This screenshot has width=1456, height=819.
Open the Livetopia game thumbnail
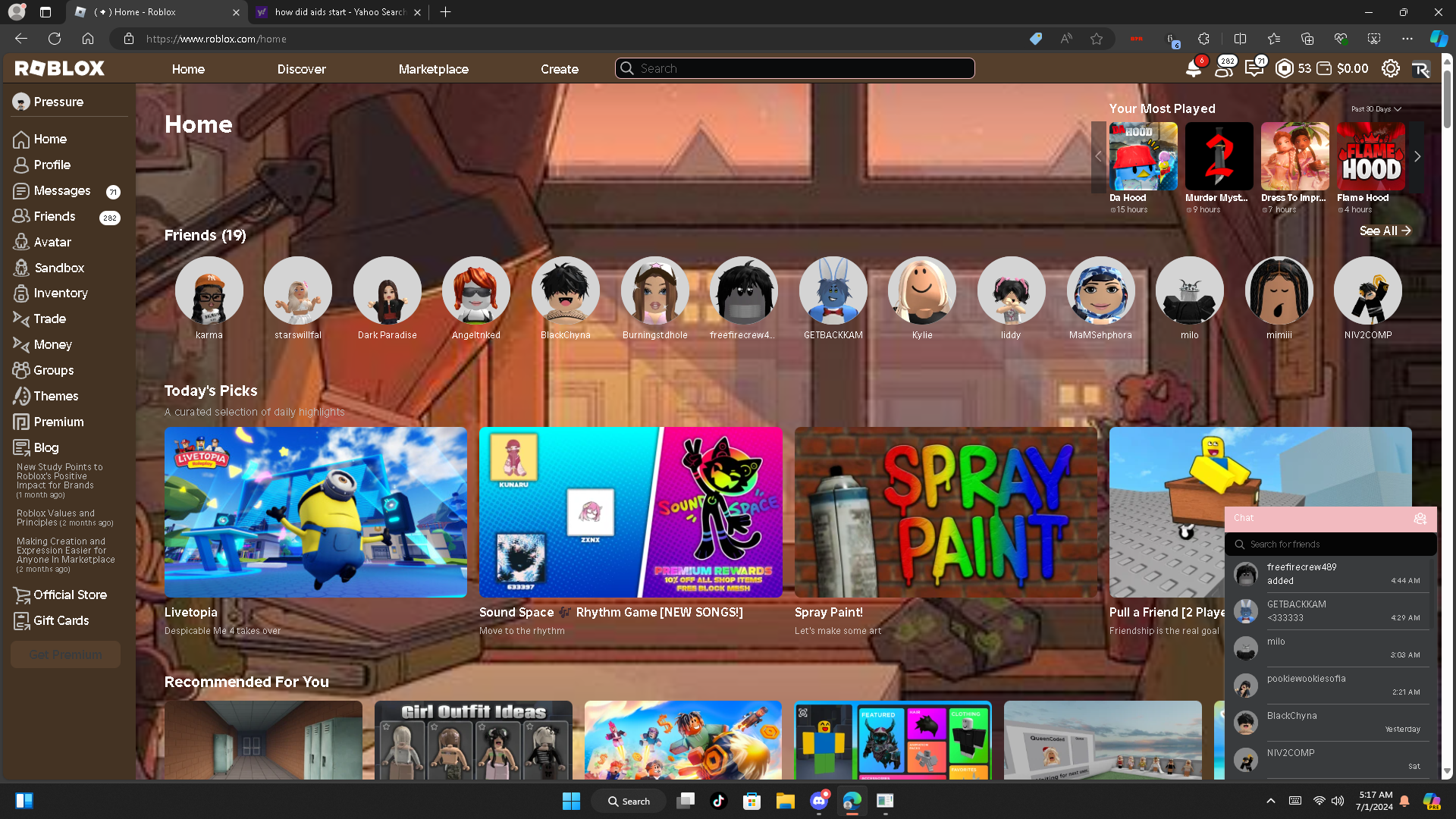[315, 512]
